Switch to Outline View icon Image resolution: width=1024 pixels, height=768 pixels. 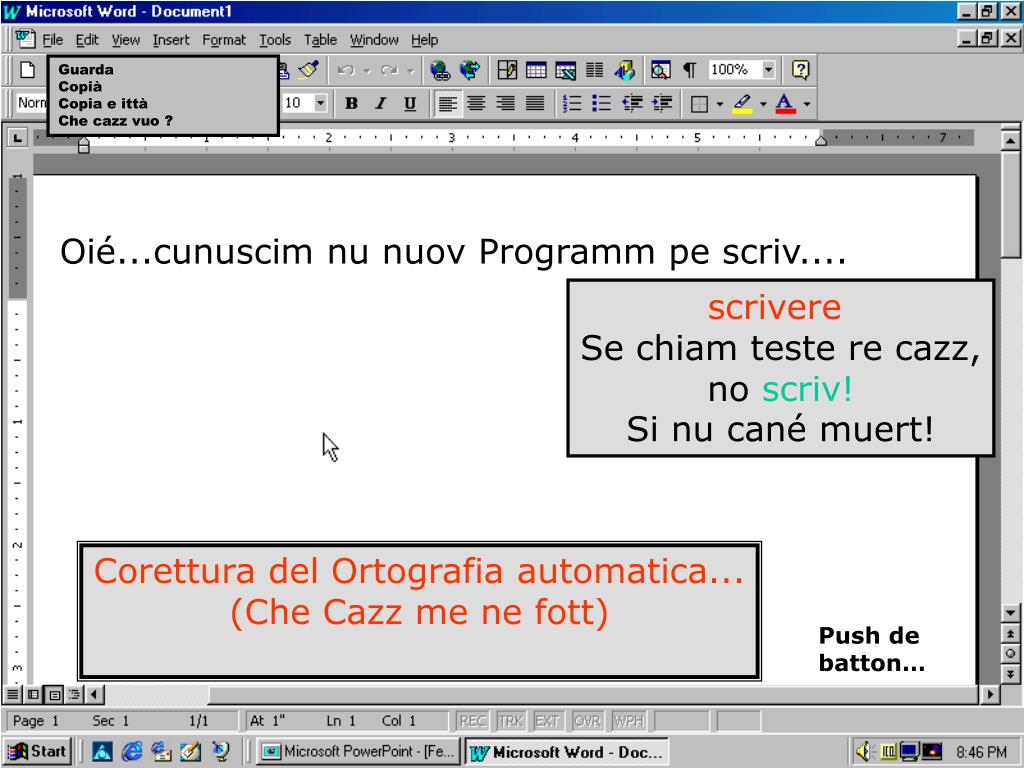(74, 694)
